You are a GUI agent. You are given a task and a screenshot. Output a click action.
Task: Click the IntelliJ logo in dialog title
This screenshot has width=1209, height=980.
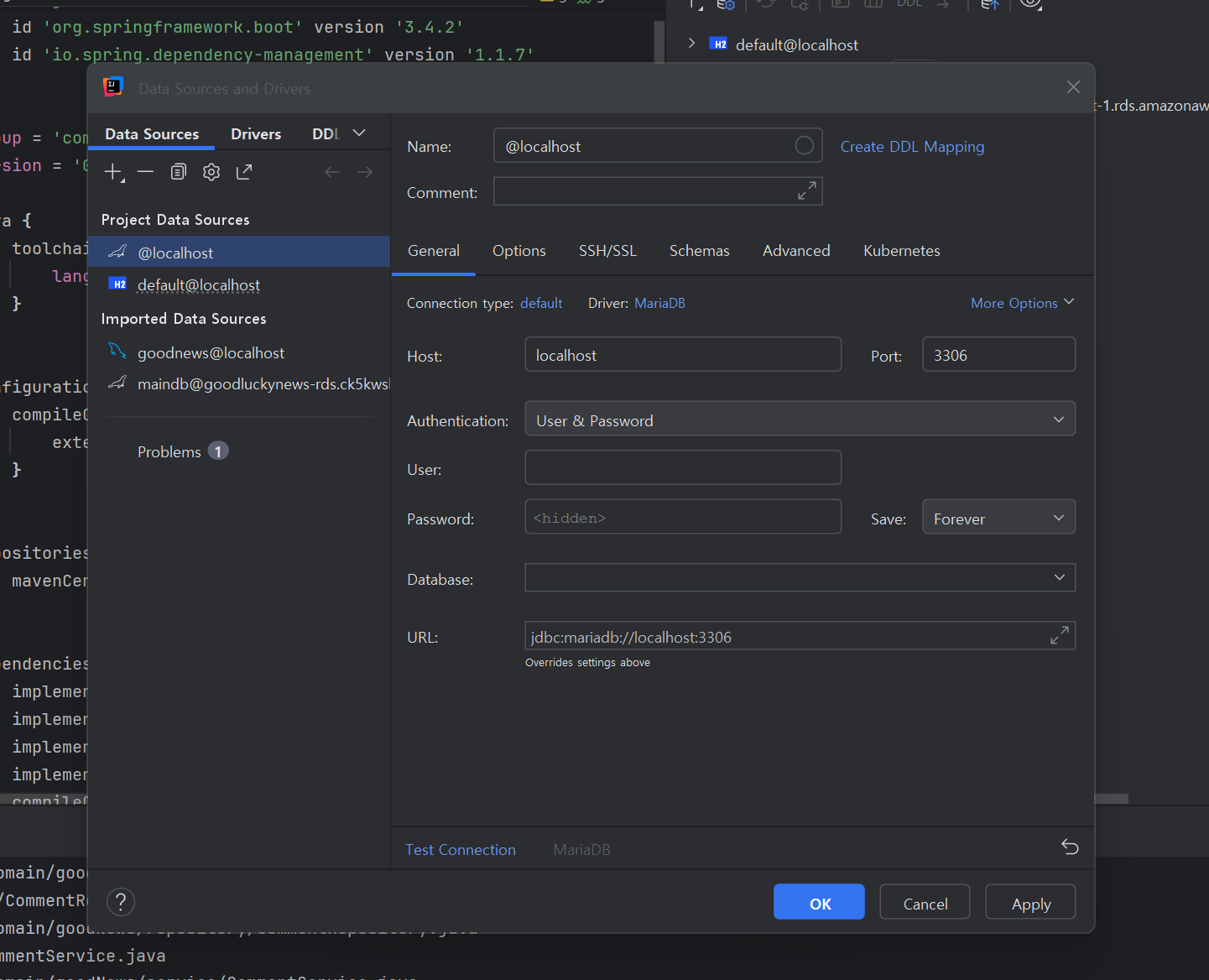[x=113, y=87]
